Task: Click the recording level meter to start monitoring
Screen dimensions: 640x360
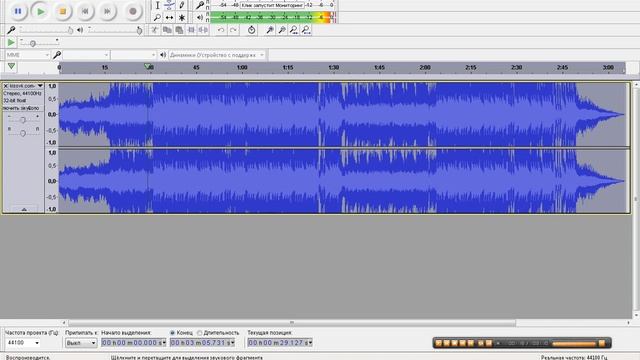Action: [x=272, y=5]
